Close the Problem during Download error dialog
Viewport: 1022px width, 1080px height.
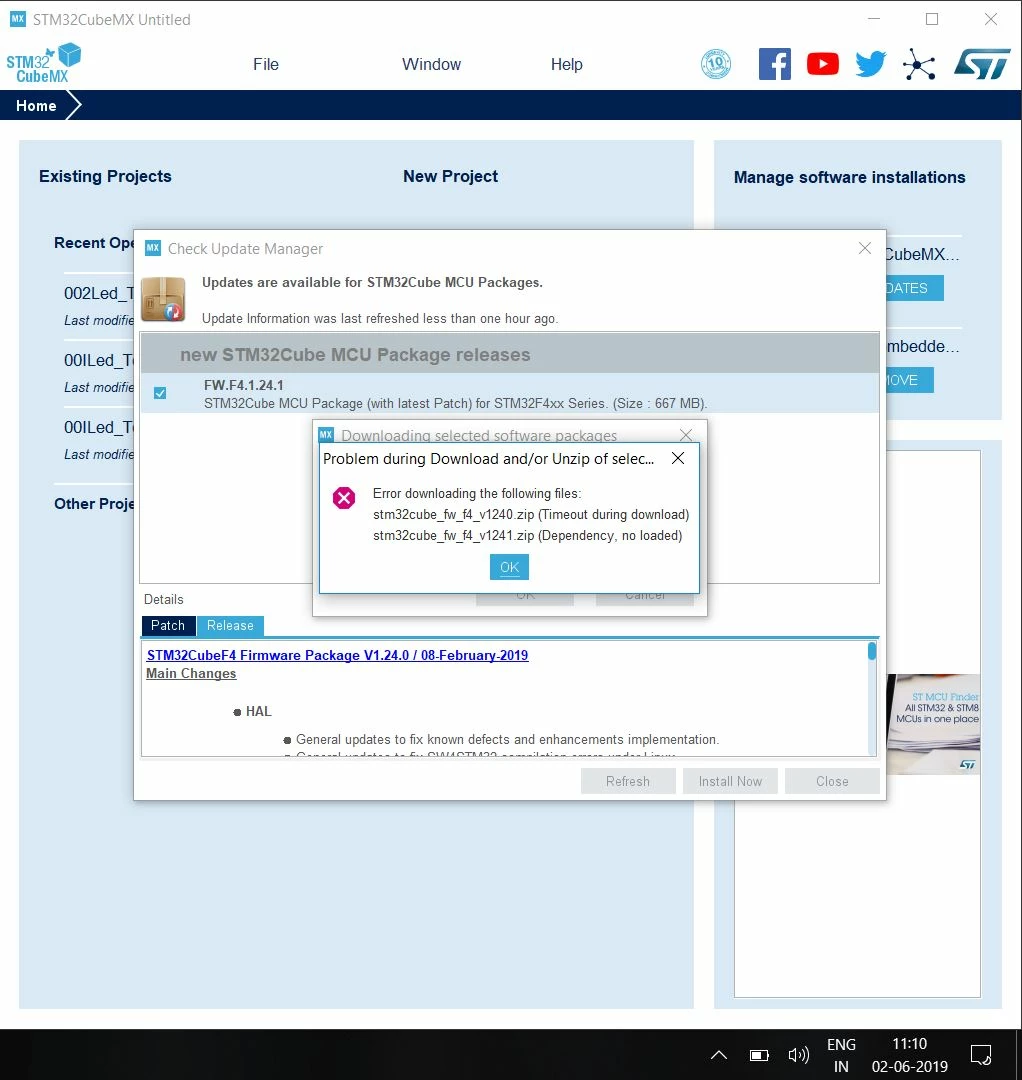coord(678,459)
